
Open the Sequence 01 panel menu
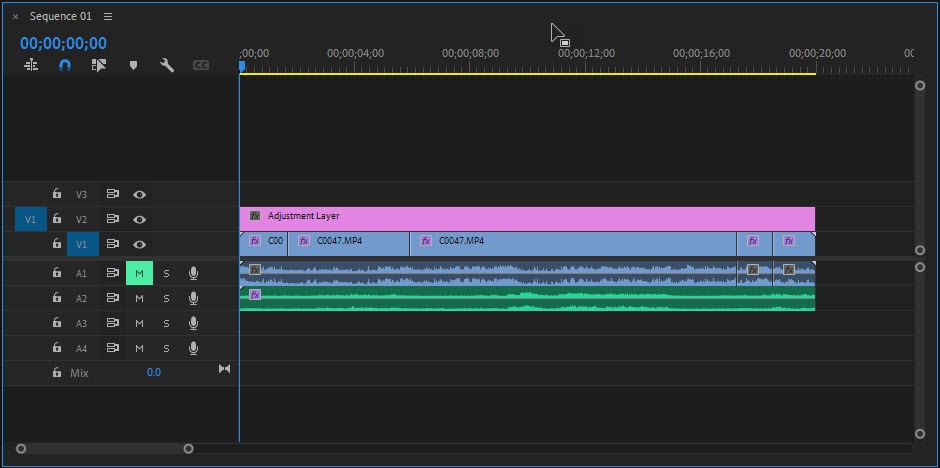pyautogui.click(x=108, y=17)
